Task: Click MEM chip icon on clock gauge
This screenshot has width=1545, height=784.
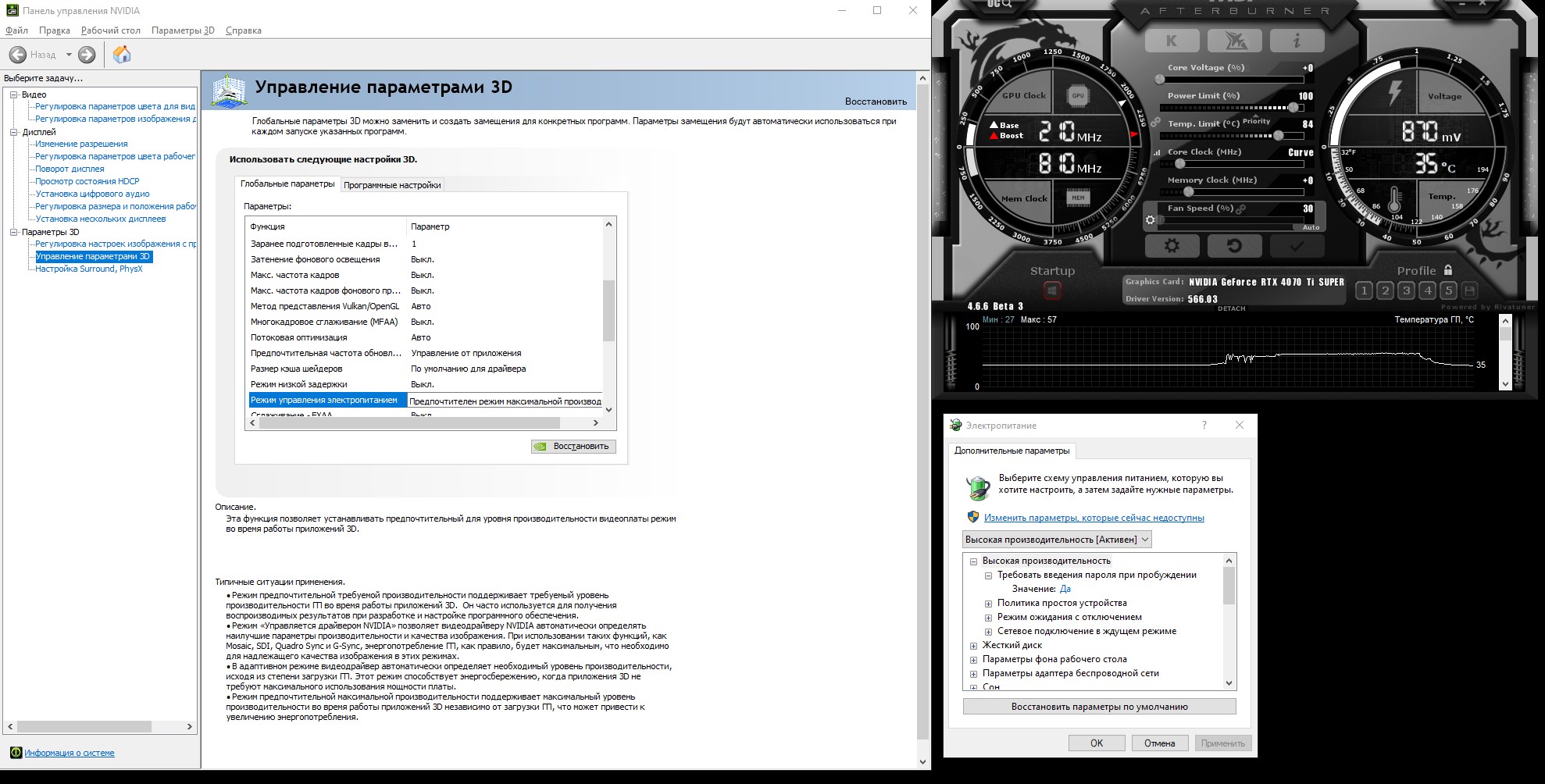Action: 1078,198
